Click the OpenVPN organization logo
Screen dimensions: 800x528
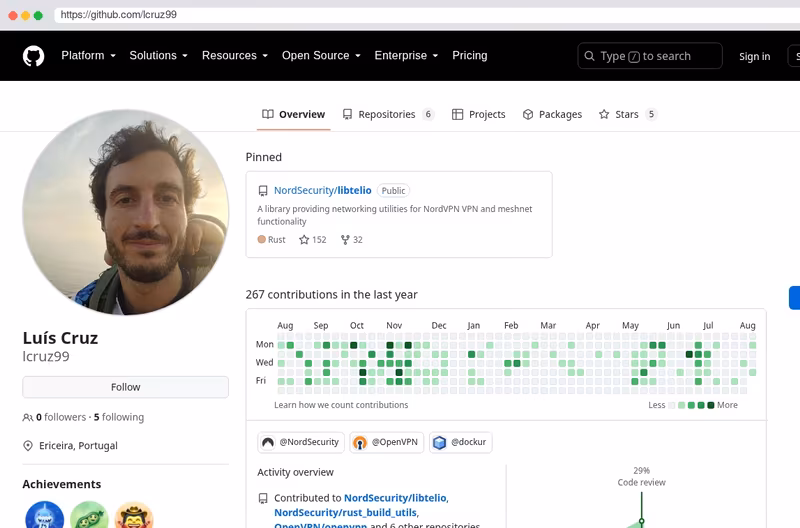pos(360,442)
